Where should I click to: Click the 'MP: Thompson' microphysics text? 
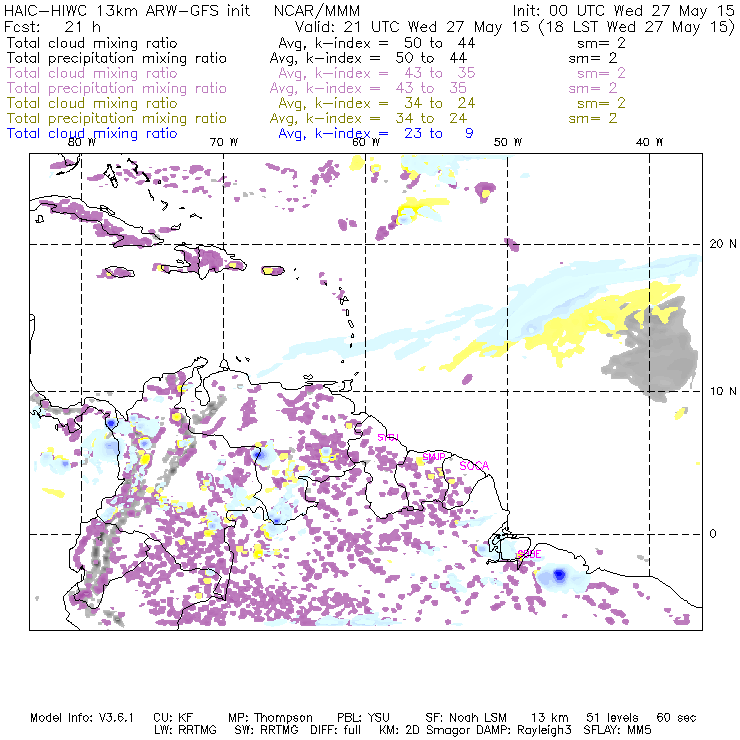click(x=270, y=718)
